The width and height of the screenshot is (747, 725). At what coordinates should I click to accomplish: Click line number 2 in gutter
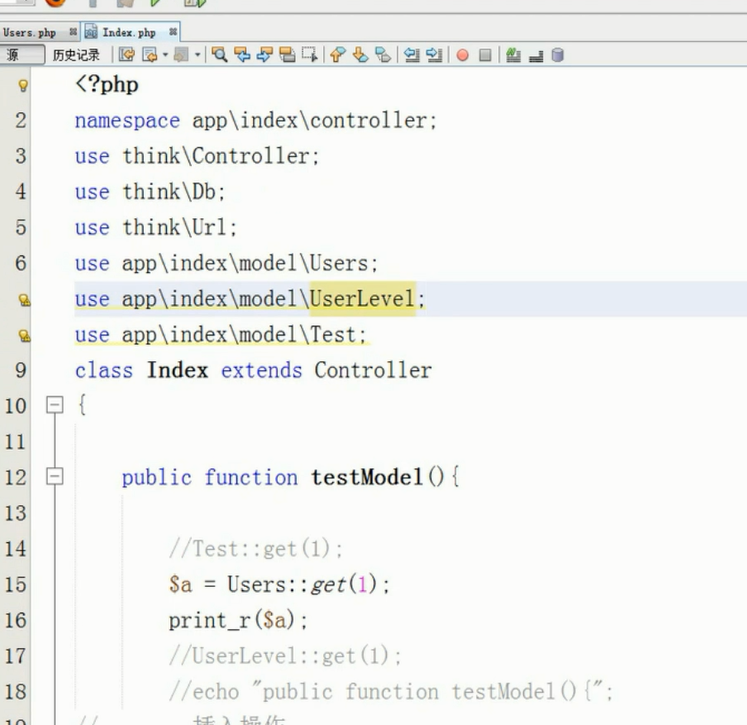tap(20, 121)
